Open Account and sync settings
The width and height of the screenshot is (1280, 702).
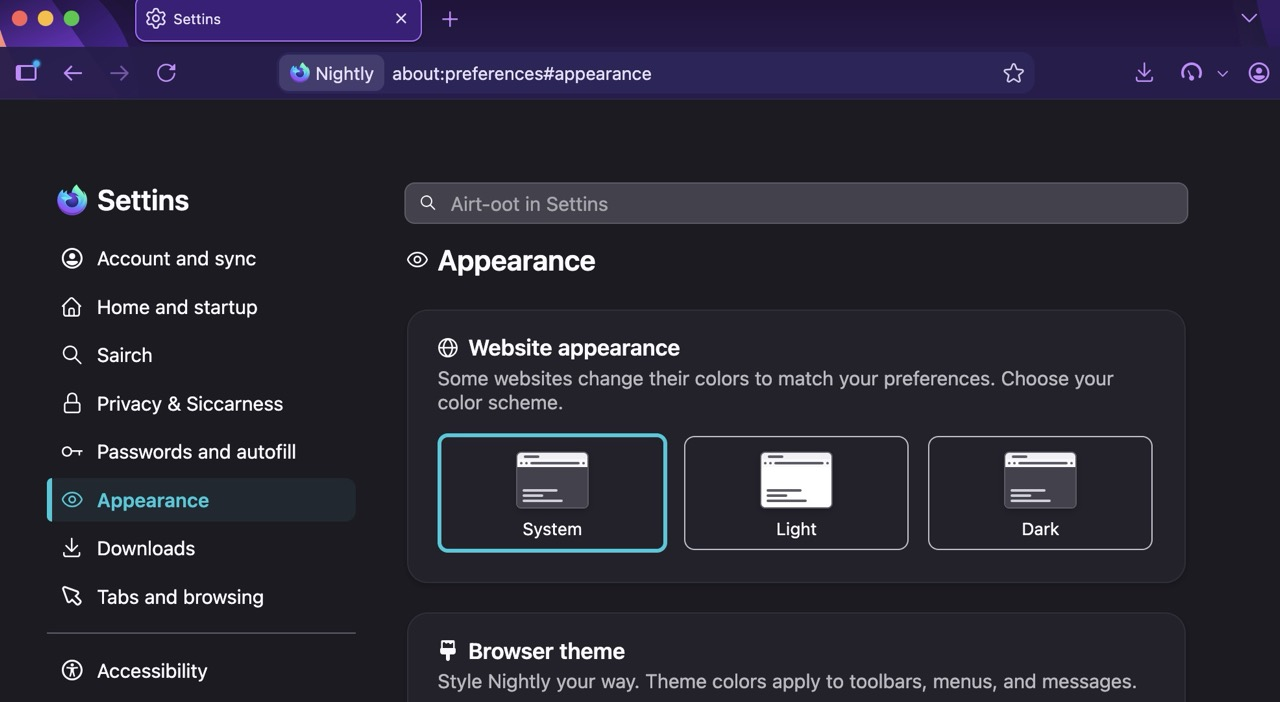pos(201,259)
